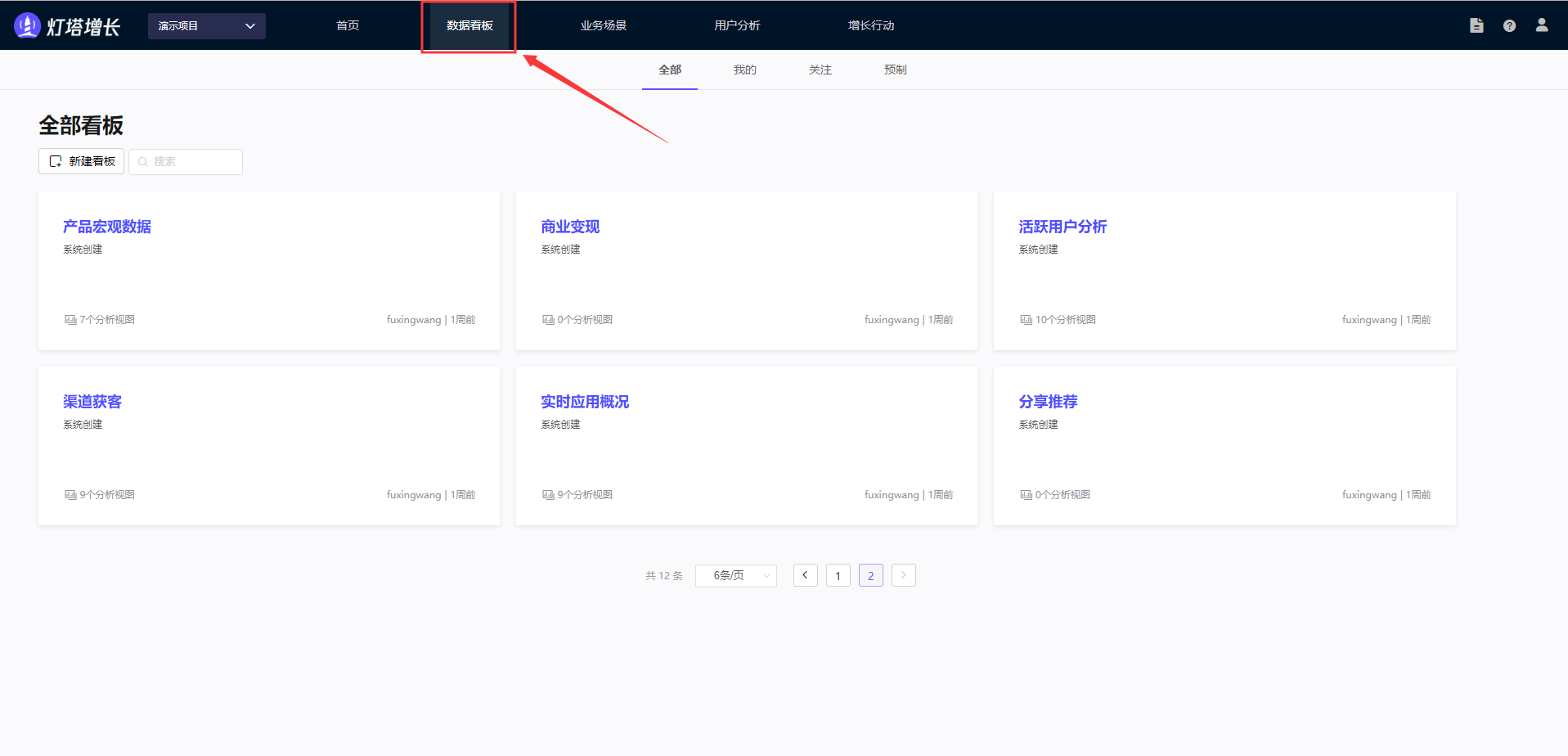Expand the 演示项目 project dropdown

point(207,26)
